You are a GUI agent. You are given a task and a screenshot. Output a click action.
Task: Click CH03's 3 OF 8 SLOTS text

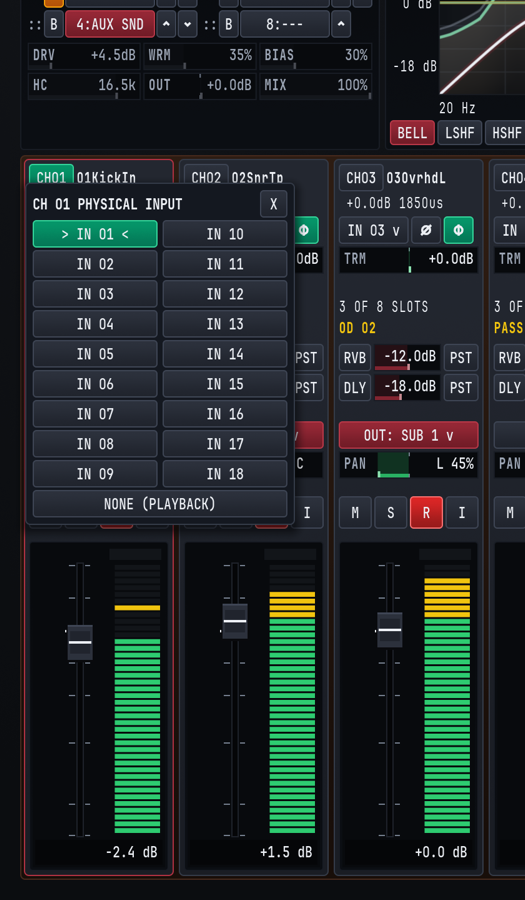[x=384, y=307]
